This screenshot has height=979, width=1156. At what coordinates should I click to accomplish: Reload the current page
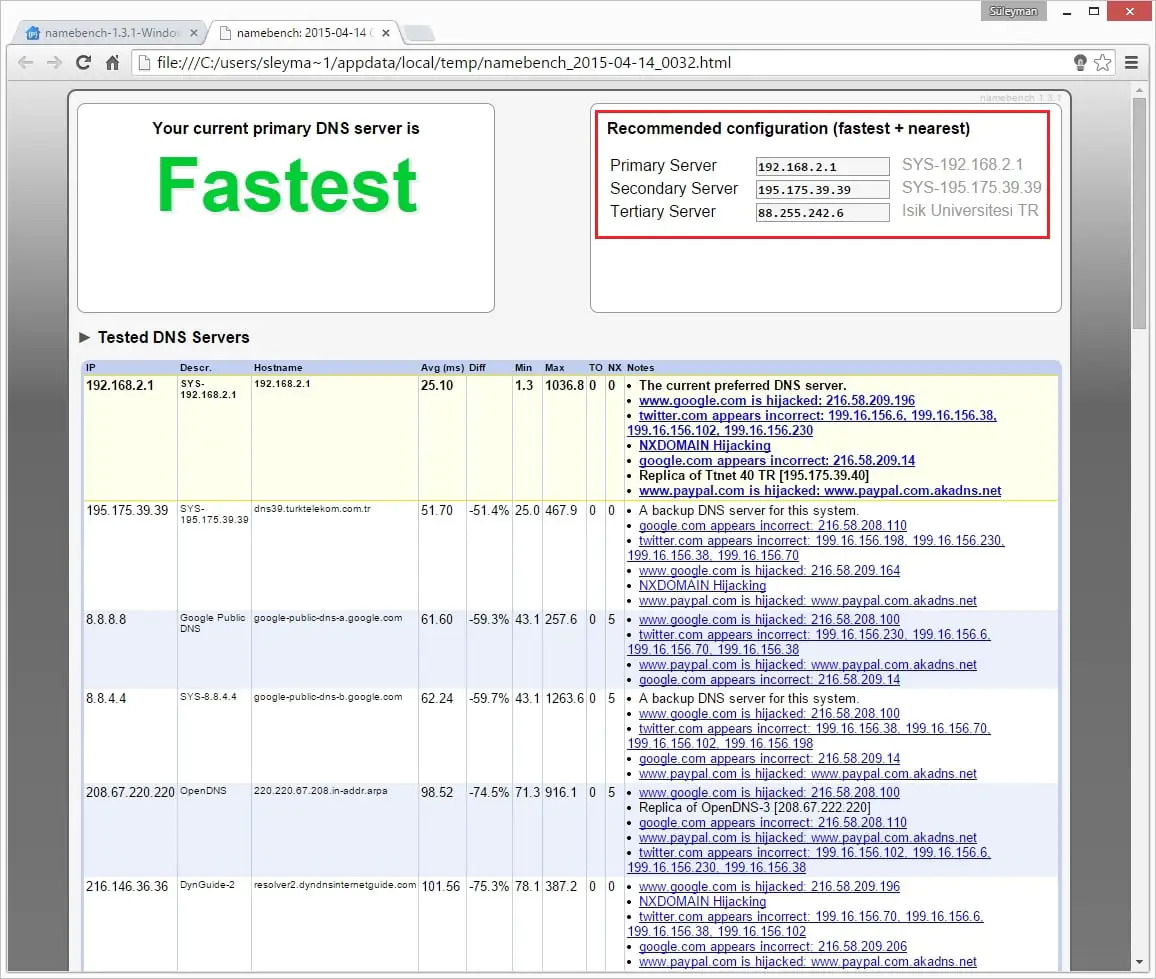(x=84, y=62)
